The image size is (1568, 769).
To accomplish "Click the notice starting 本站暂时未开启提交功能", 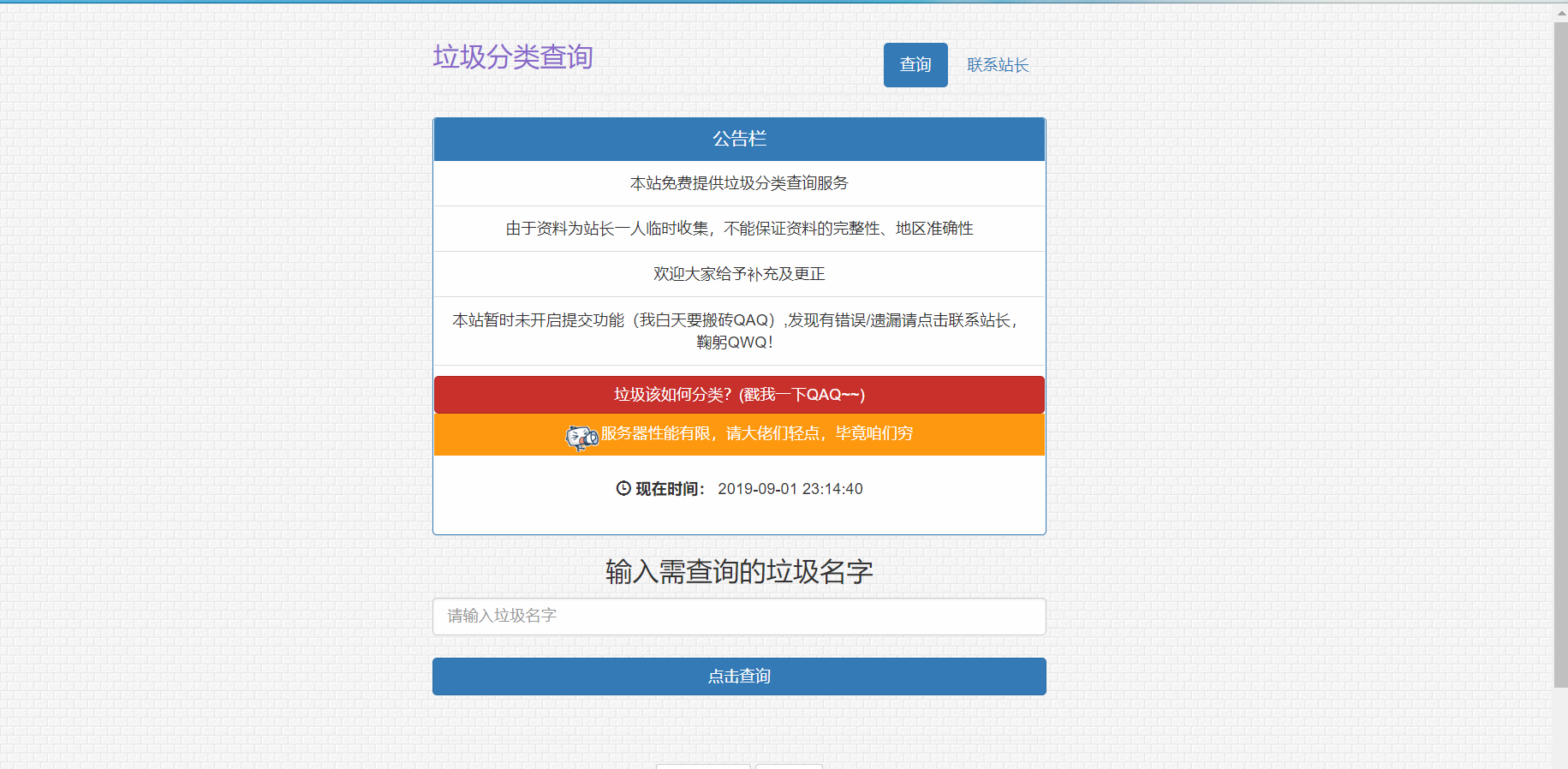I will [x=739, y=331].
